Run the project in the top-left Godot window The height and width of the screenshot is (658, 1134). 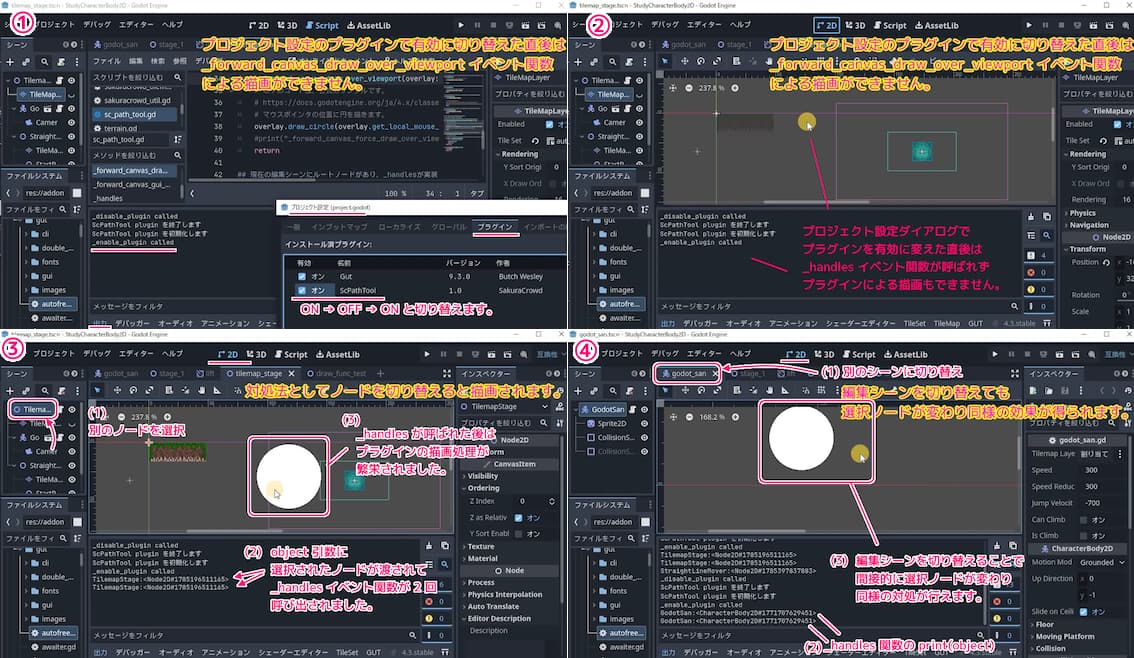coord(461,25)
